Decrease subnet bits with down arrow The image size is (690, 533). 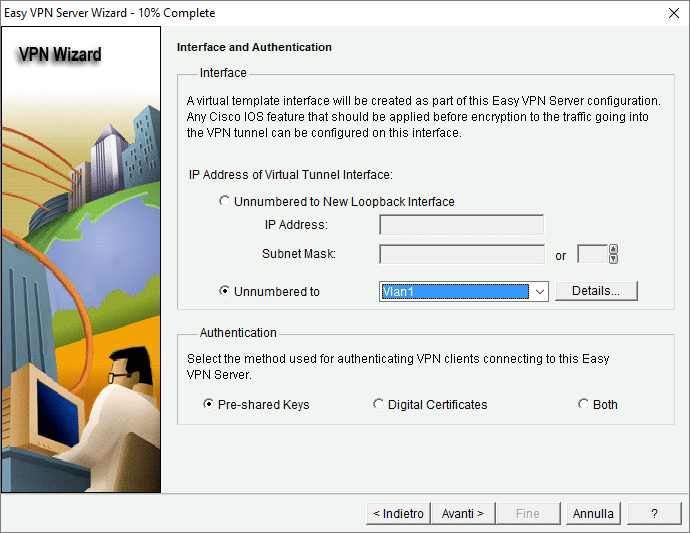click(613, 259)
